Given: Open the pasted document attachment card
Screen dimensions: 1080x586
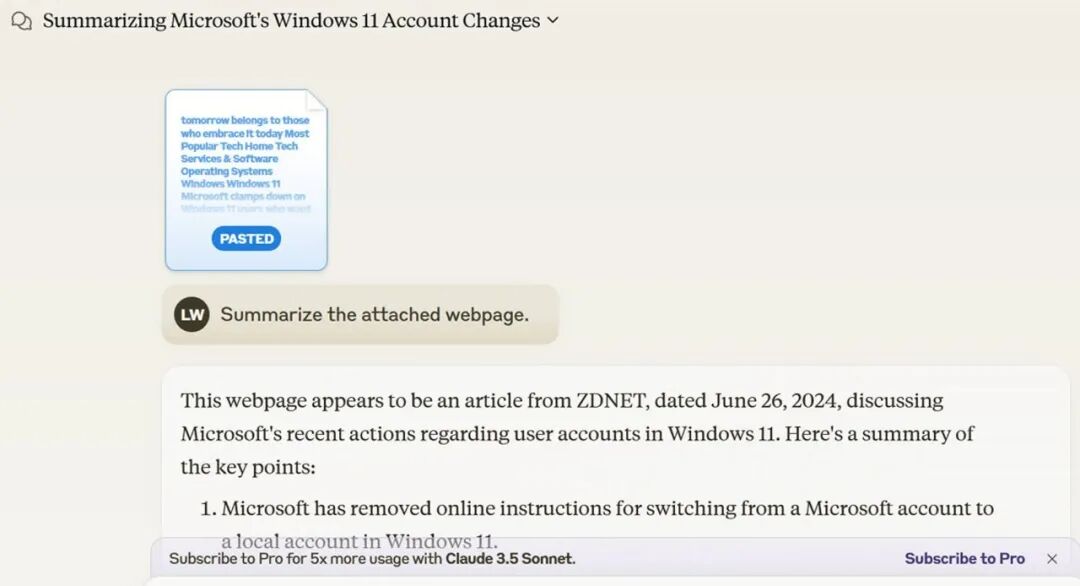Looking at the screenshot, I should [246, 180].
